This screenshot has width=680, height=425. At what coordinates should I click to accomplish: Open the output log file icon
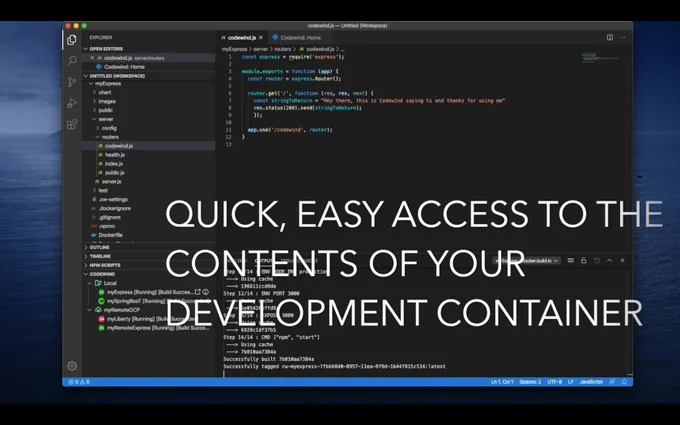point(597,261)
